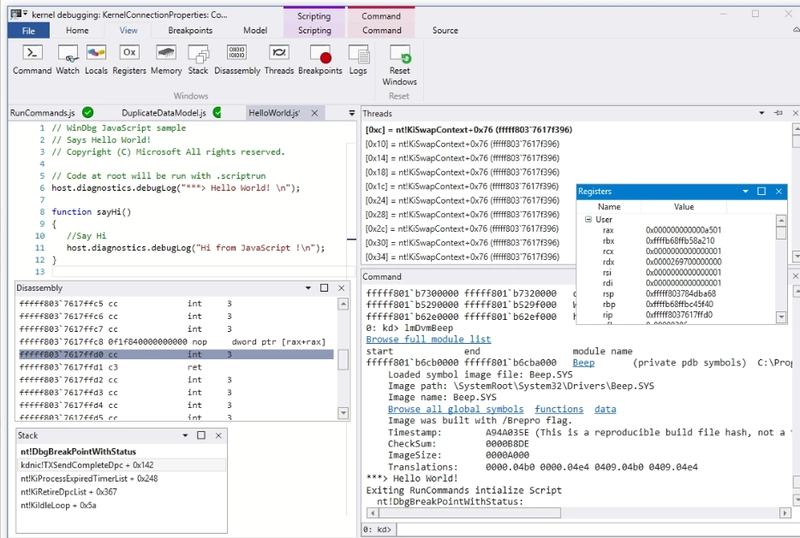
Task: Open the Logs window
Action: (358, 60)
